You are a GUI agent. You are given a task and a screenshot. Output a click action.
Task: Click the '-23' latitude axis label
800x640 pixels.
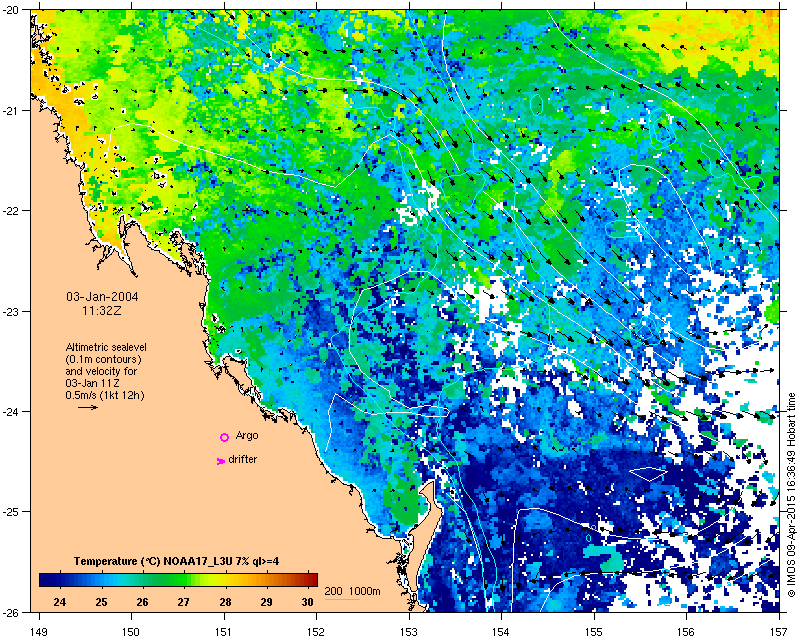click(11, 311)
